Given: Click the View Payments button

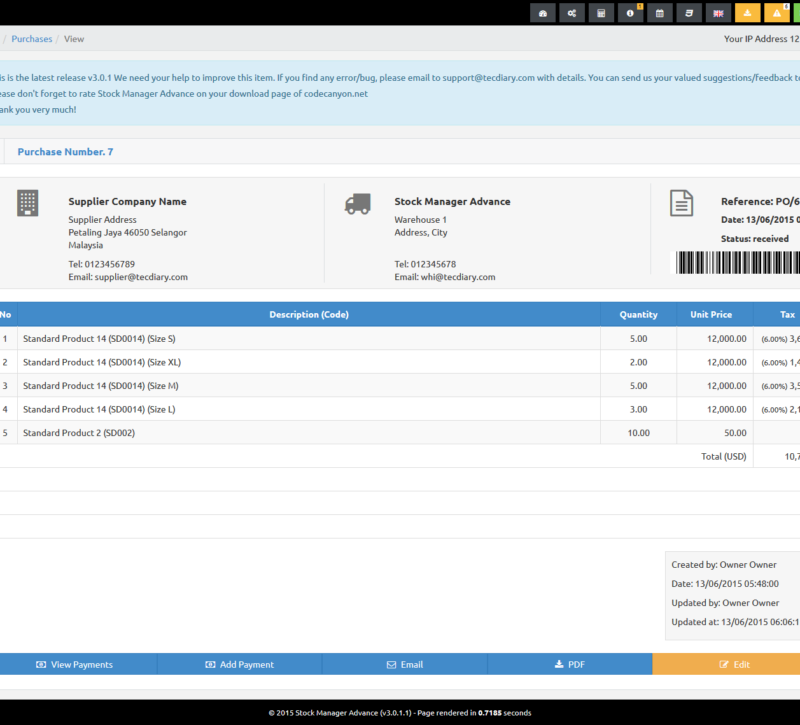Looking at the screenshot, I should [x=75, y=664].
